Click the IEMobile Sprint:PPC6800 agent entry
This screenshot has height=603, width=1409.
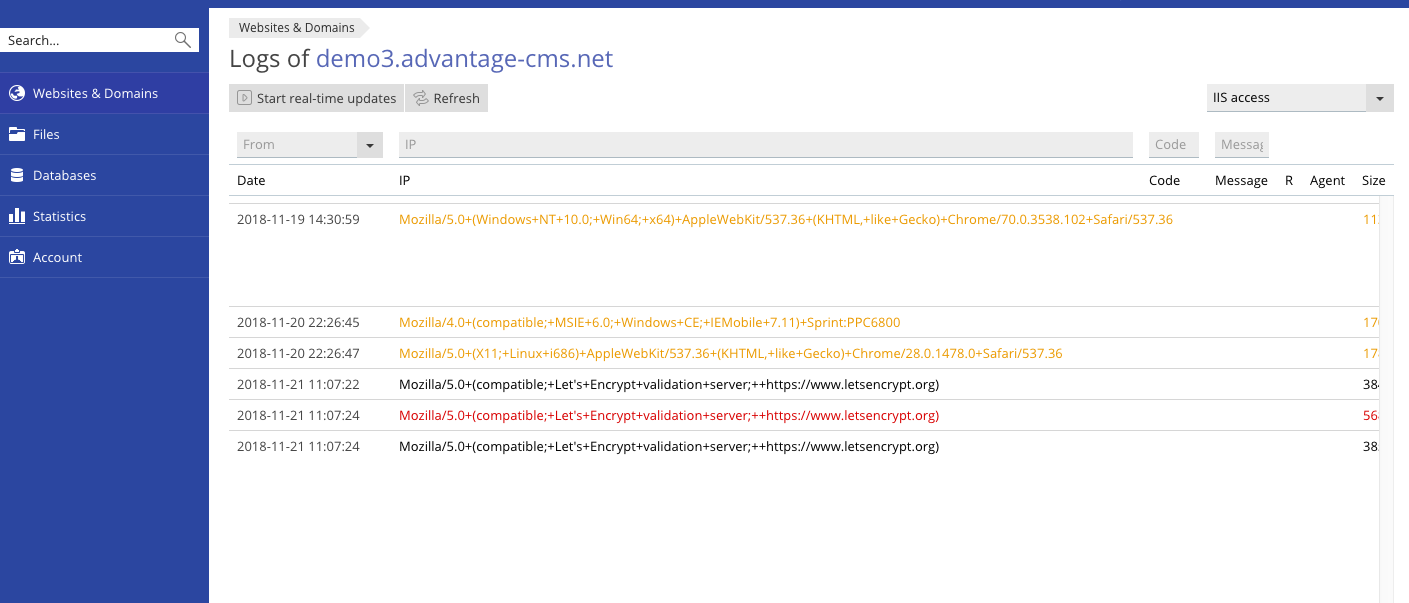tap(649, 323)
